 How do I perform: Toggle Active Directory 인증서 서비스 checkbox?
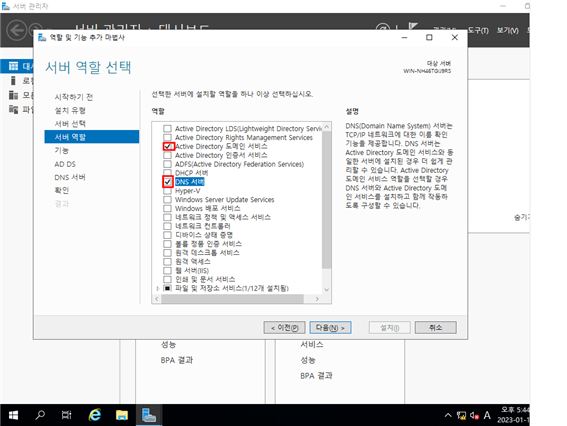pos(167,155)
